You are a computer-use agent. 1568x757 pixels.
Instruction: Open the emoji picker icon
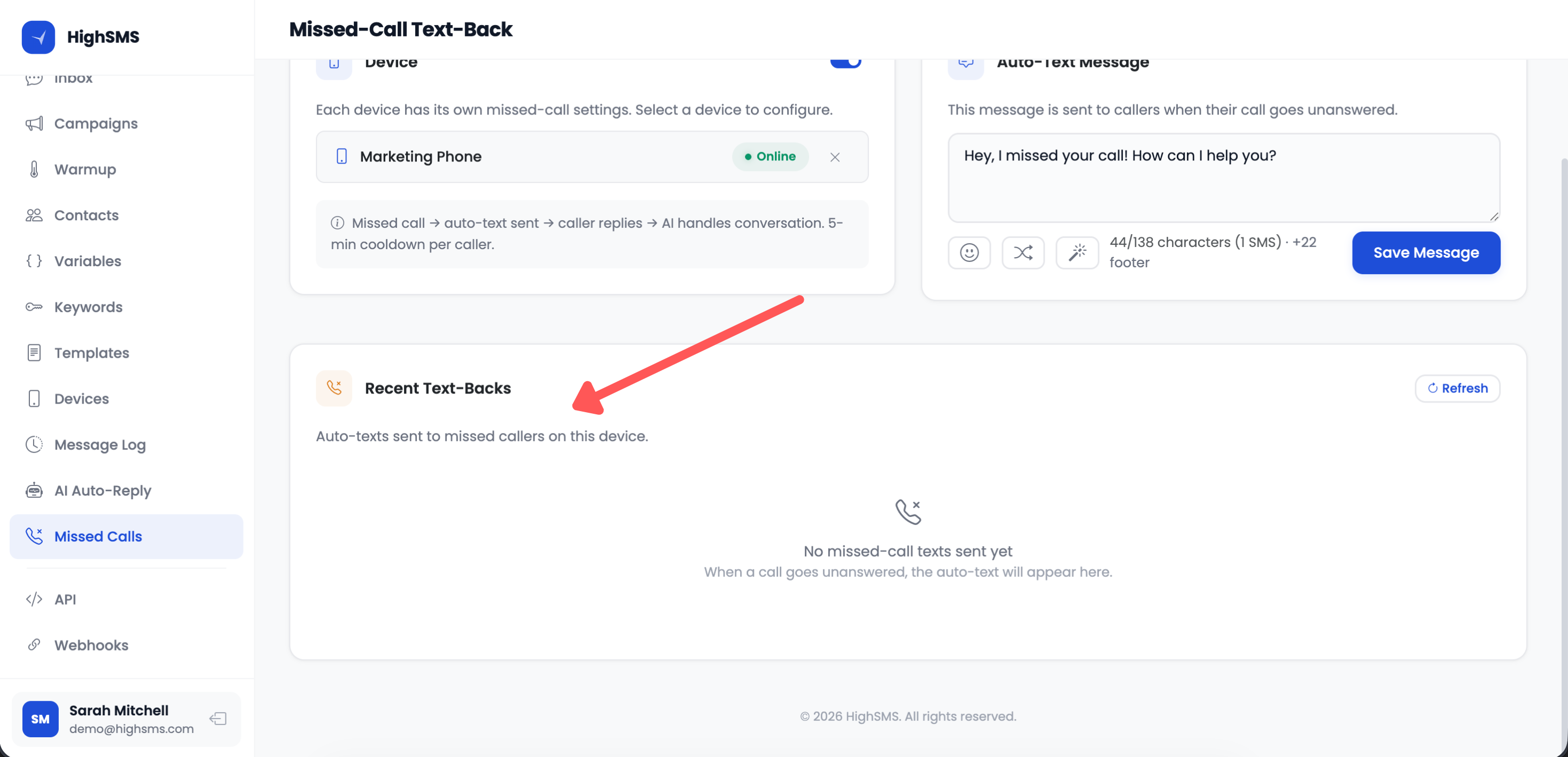click(969, 252)
